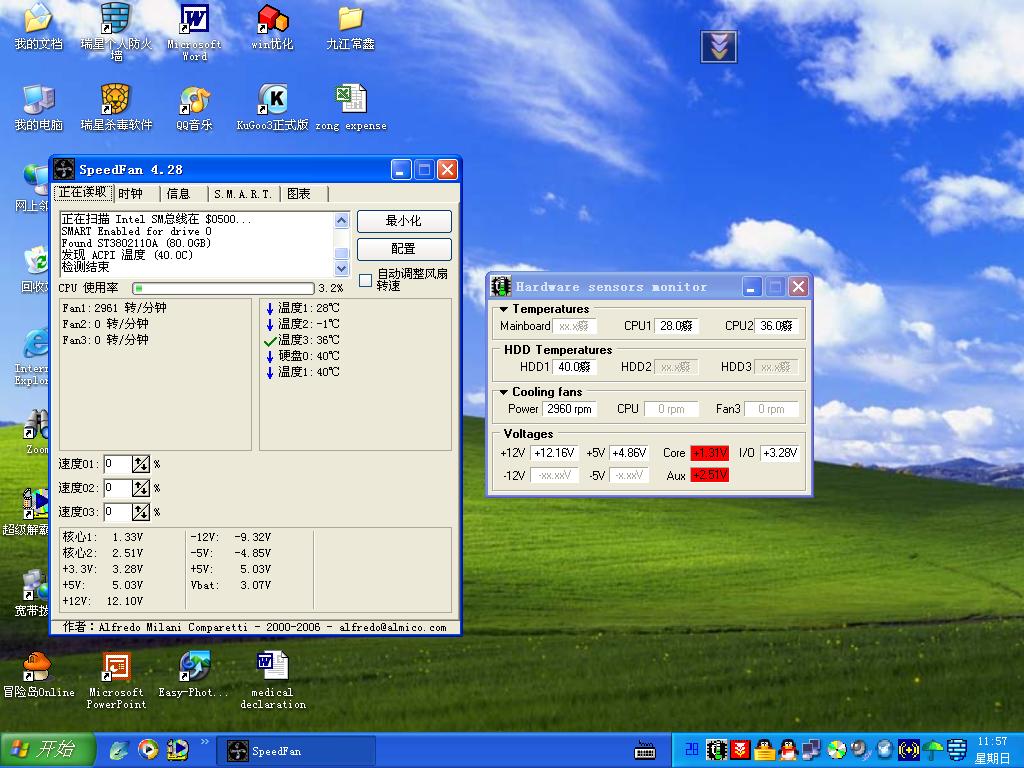Switch to the S.M.A.R.T. tab
The height and width of the screenshot is (768, 1024).
(x=242, y=194)
